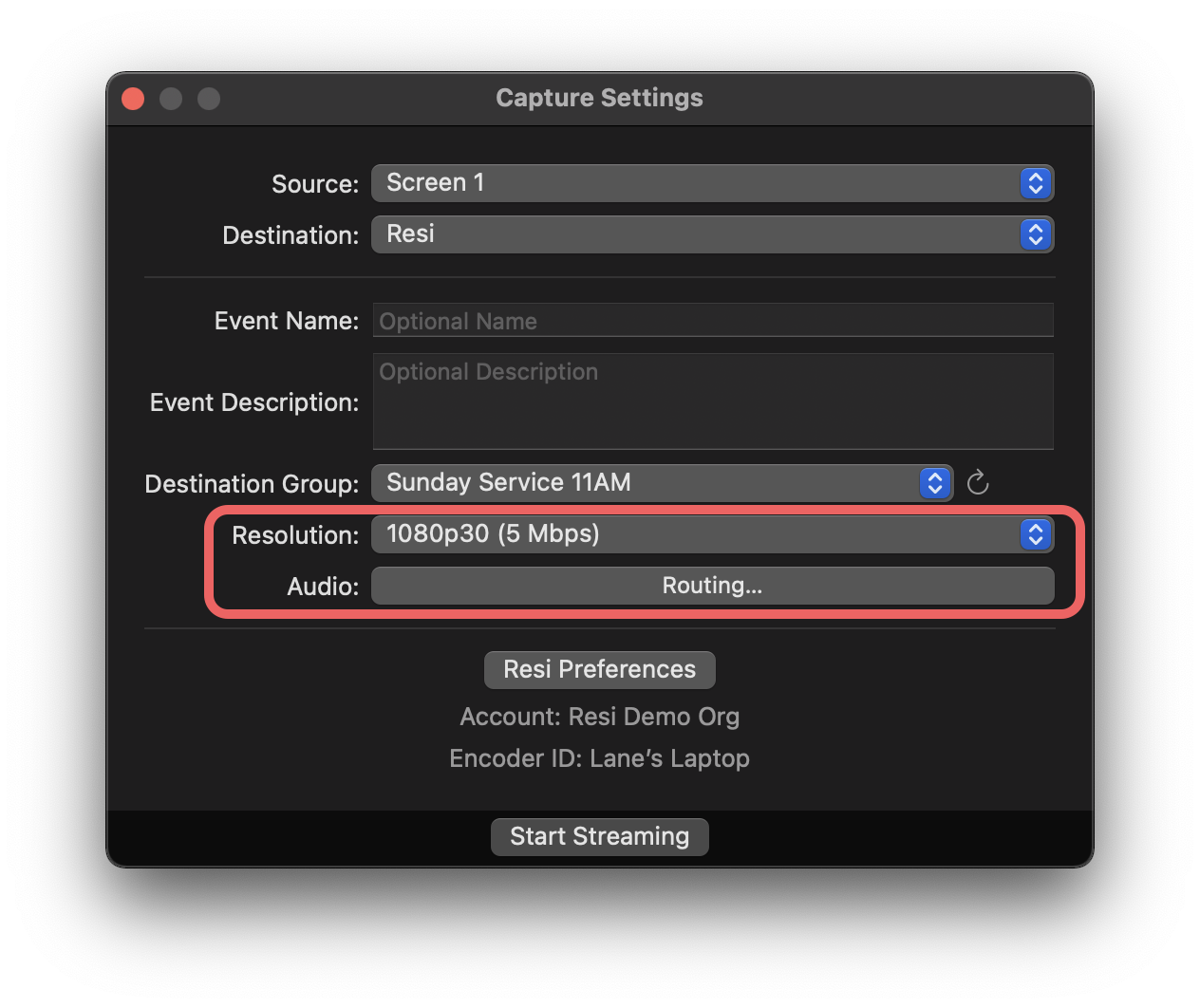Click the 1080p30 resolution value
The height and width of the screenshot is (1008, 1200).
[x=491, y=533]
